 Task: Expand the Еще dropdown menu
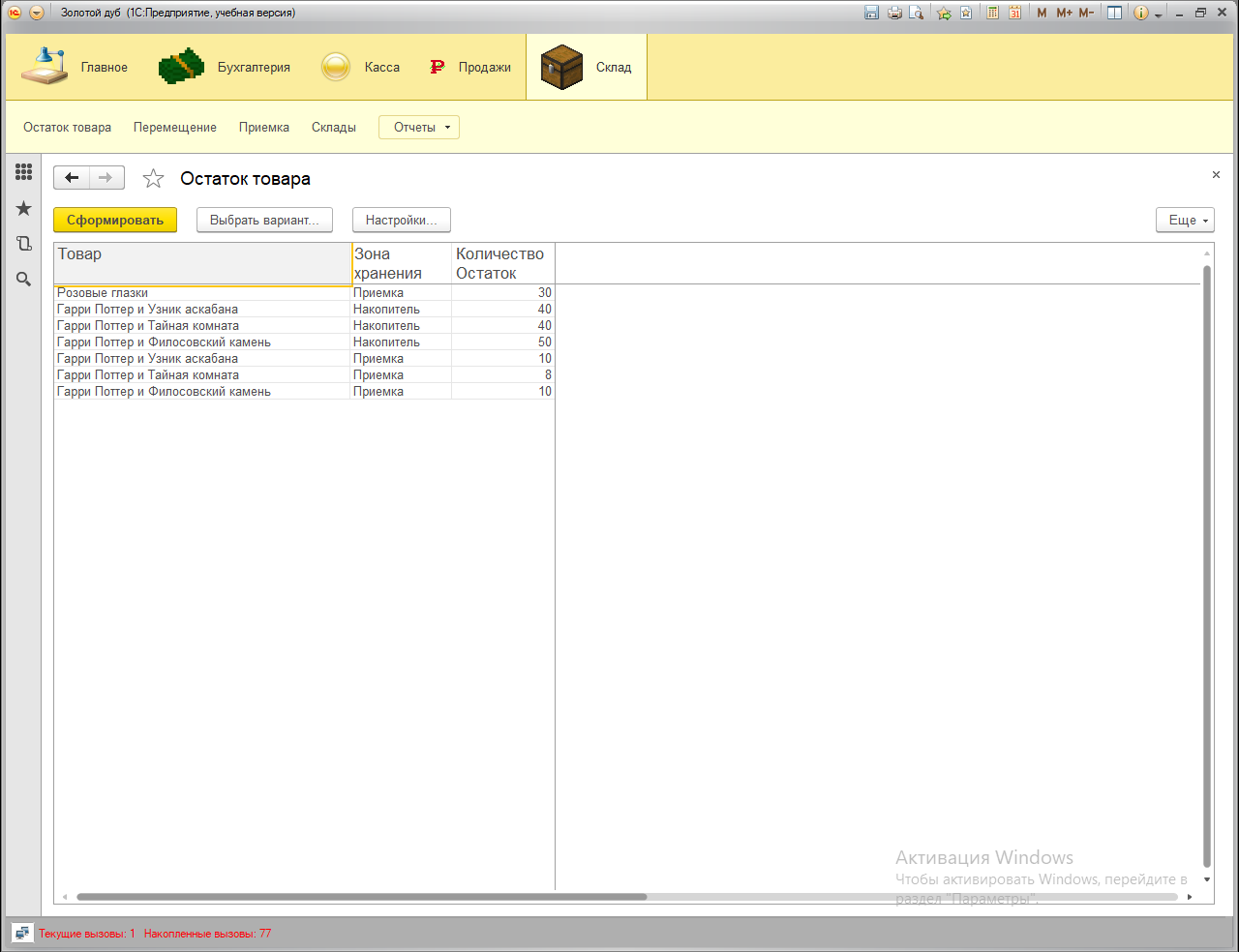tap(1185, 220)
